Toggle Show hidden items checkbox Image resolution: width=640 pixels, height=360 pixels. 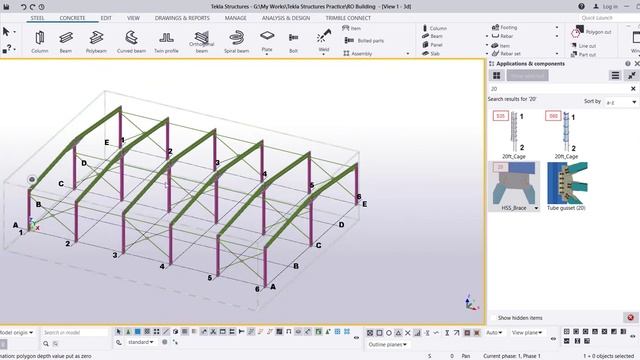point(493,318)
